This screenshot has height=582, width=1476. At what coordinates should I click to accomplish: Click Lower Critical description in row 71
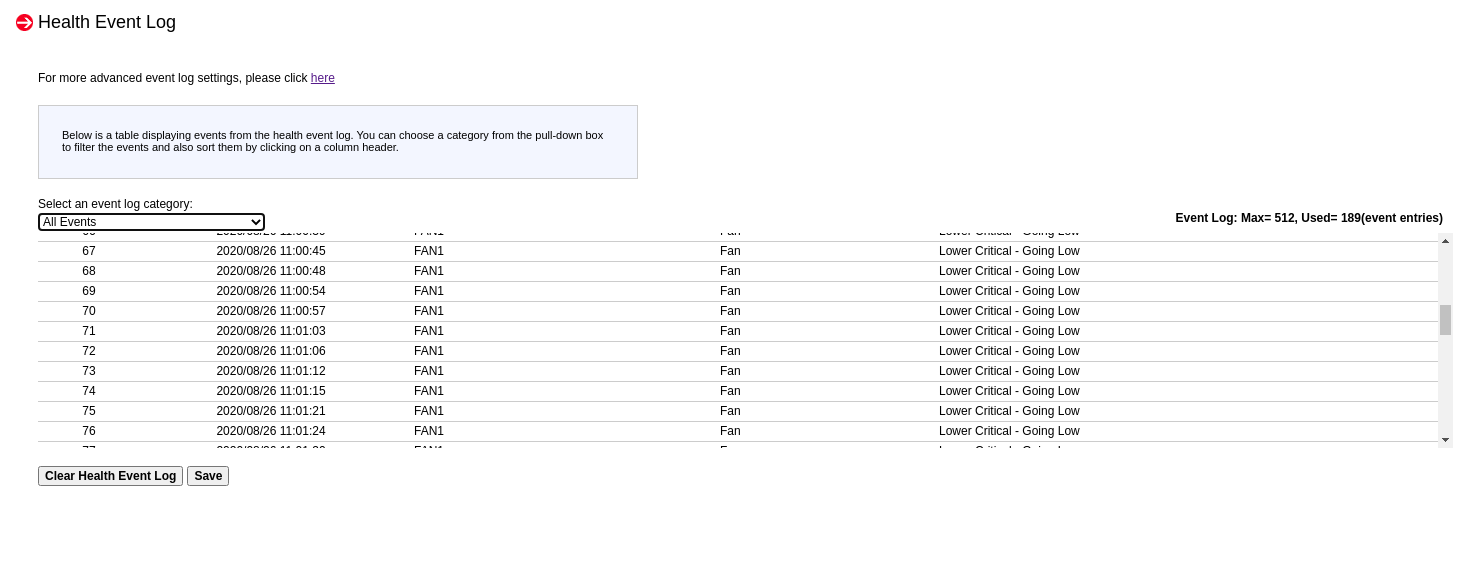1009,331
